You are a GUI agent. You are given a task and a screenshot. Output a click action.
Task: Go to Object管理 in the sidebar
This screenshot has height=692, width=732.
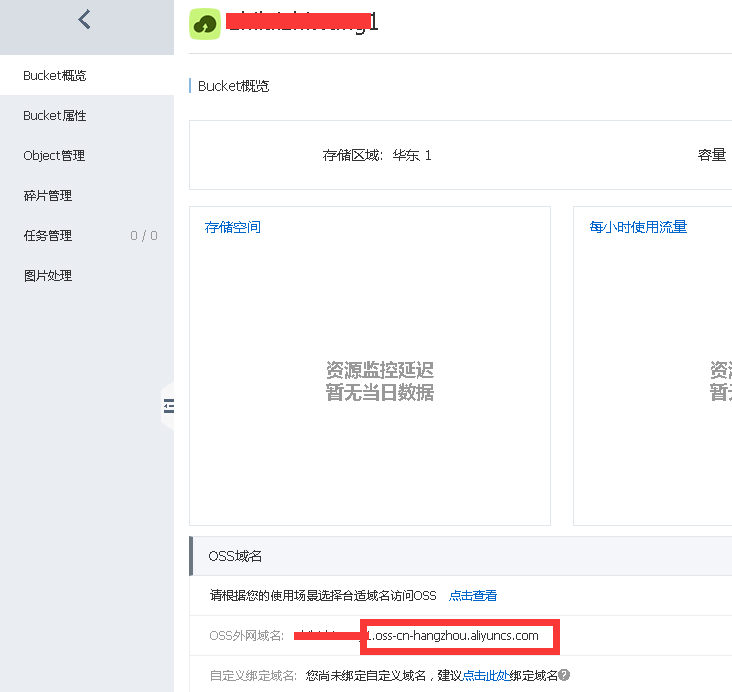click(87, 155)
